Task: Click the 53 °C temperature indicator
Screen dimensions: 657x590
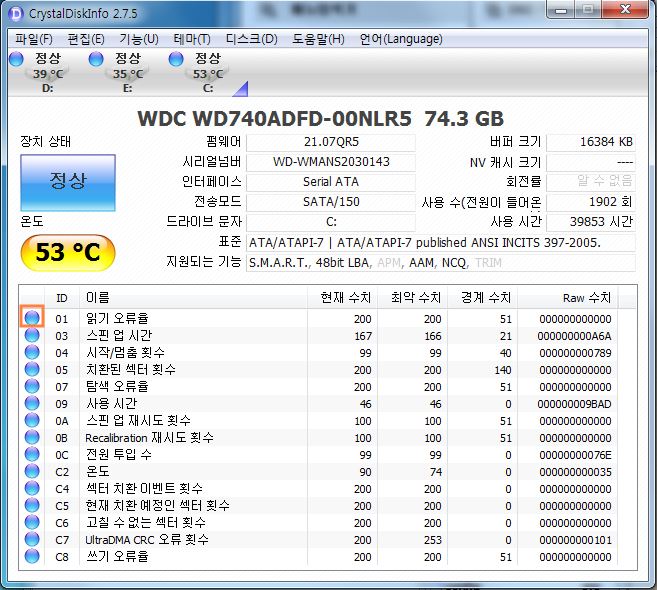Action: [x=68, y=252]
